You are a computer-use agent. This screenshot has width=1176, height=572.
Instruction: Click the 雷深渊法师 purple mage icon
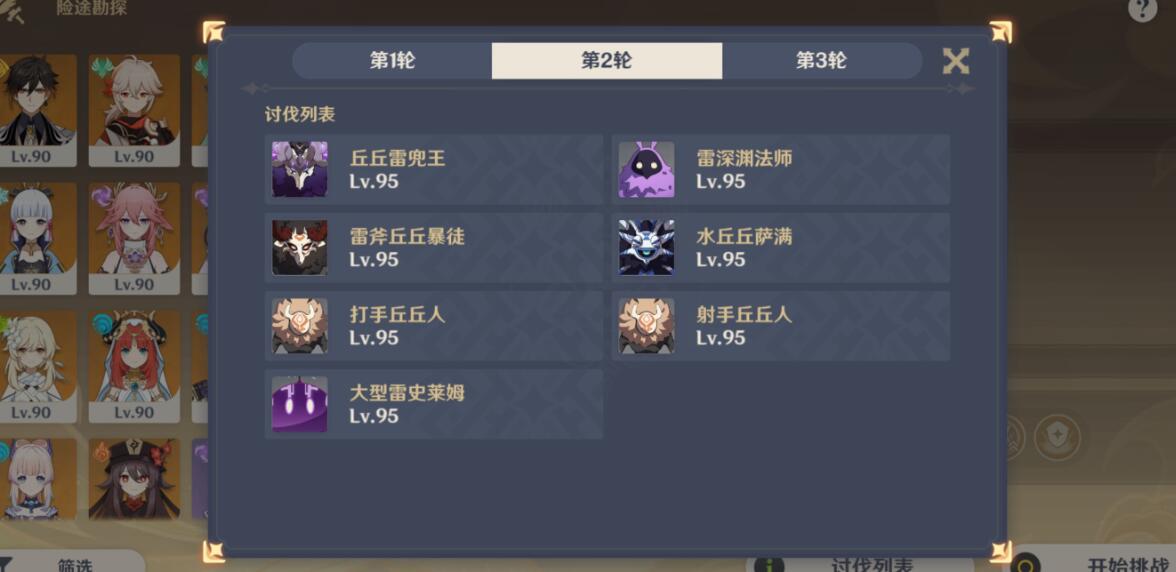click(x=646, y=169)
